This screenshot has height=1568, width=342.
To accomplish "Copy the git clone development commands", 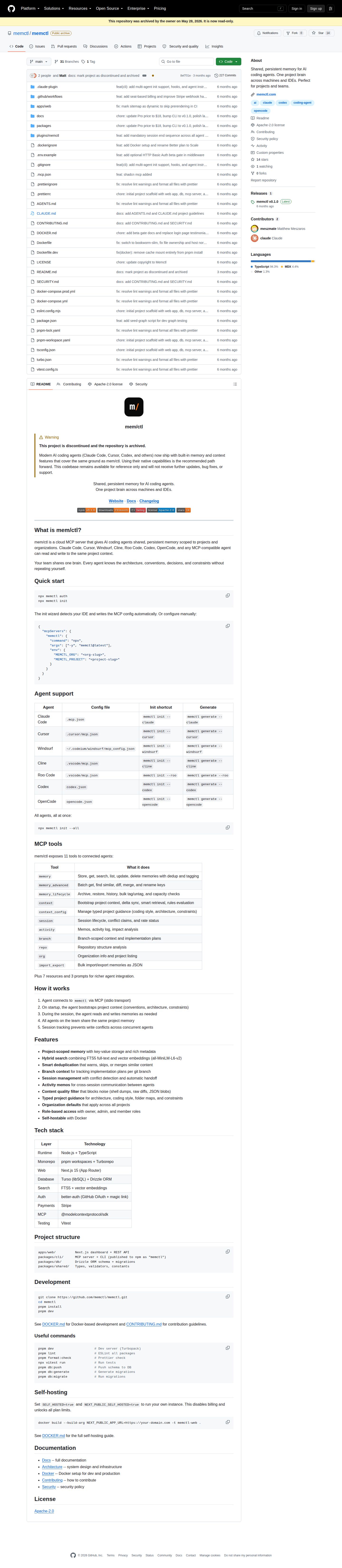I will pos(228,1297).
